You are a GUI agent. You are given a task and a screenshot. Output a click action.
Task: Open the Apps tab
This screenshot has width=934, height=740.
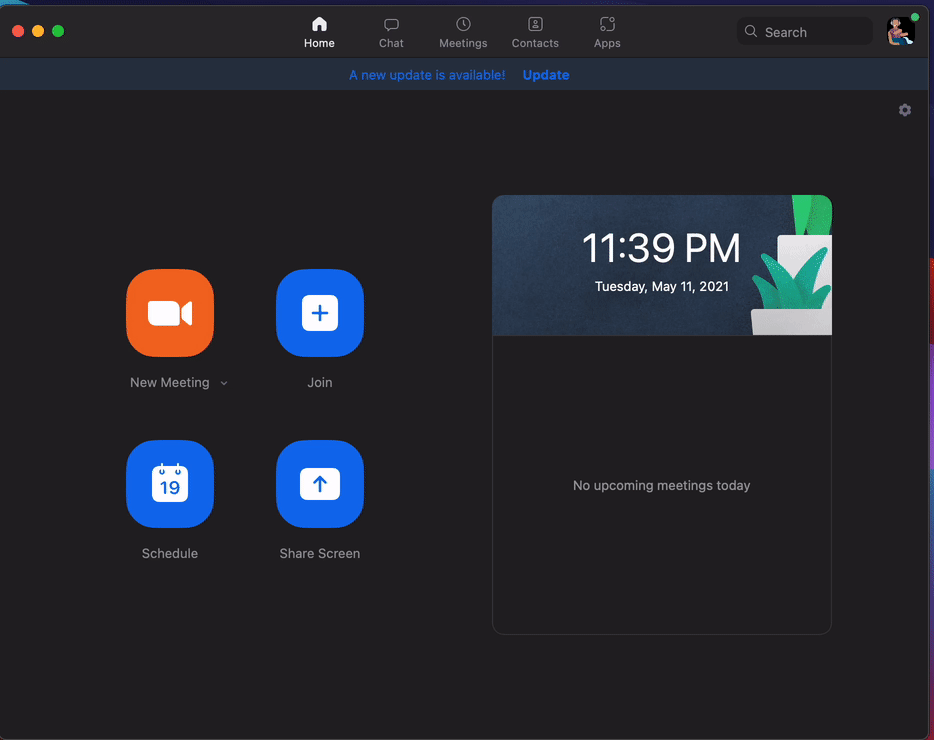[x=607, y=32]
